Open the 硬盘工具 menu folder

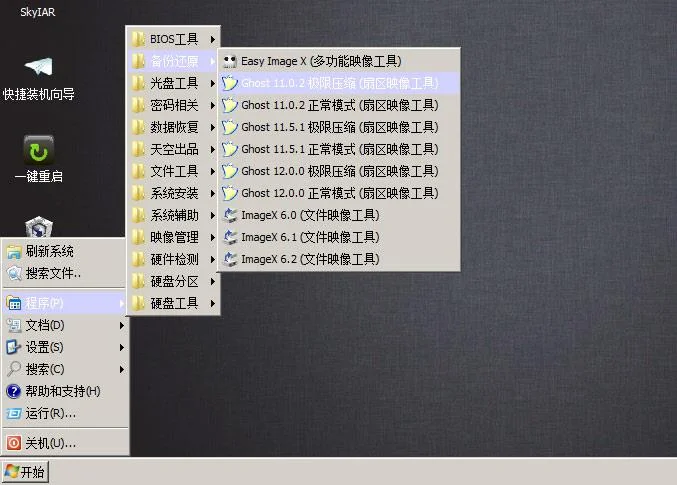174,303
